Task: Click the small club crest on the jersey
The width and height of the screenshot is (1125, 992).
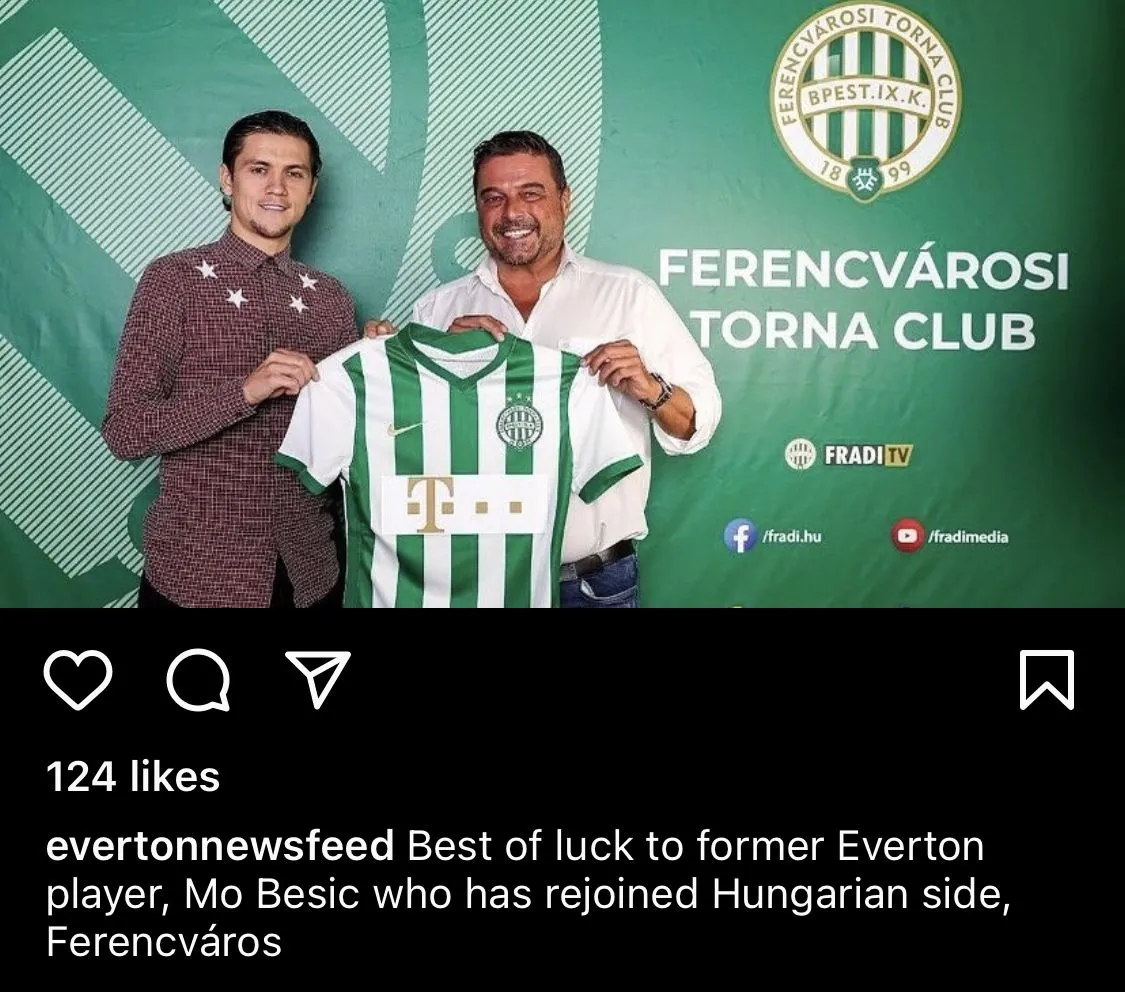Action: pyautogui.click(x=519, y=423)
